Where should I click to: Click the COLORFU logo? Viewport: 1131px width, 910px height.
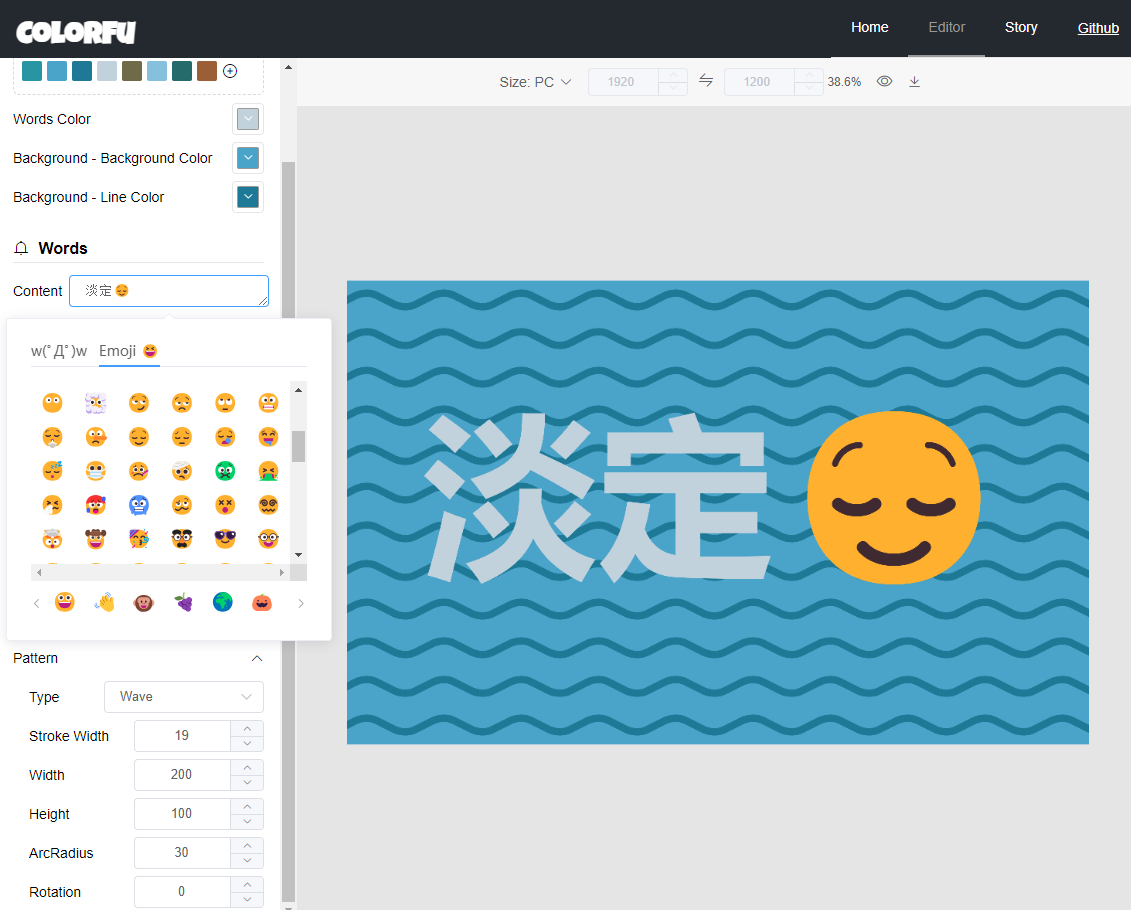click(76, 32)
